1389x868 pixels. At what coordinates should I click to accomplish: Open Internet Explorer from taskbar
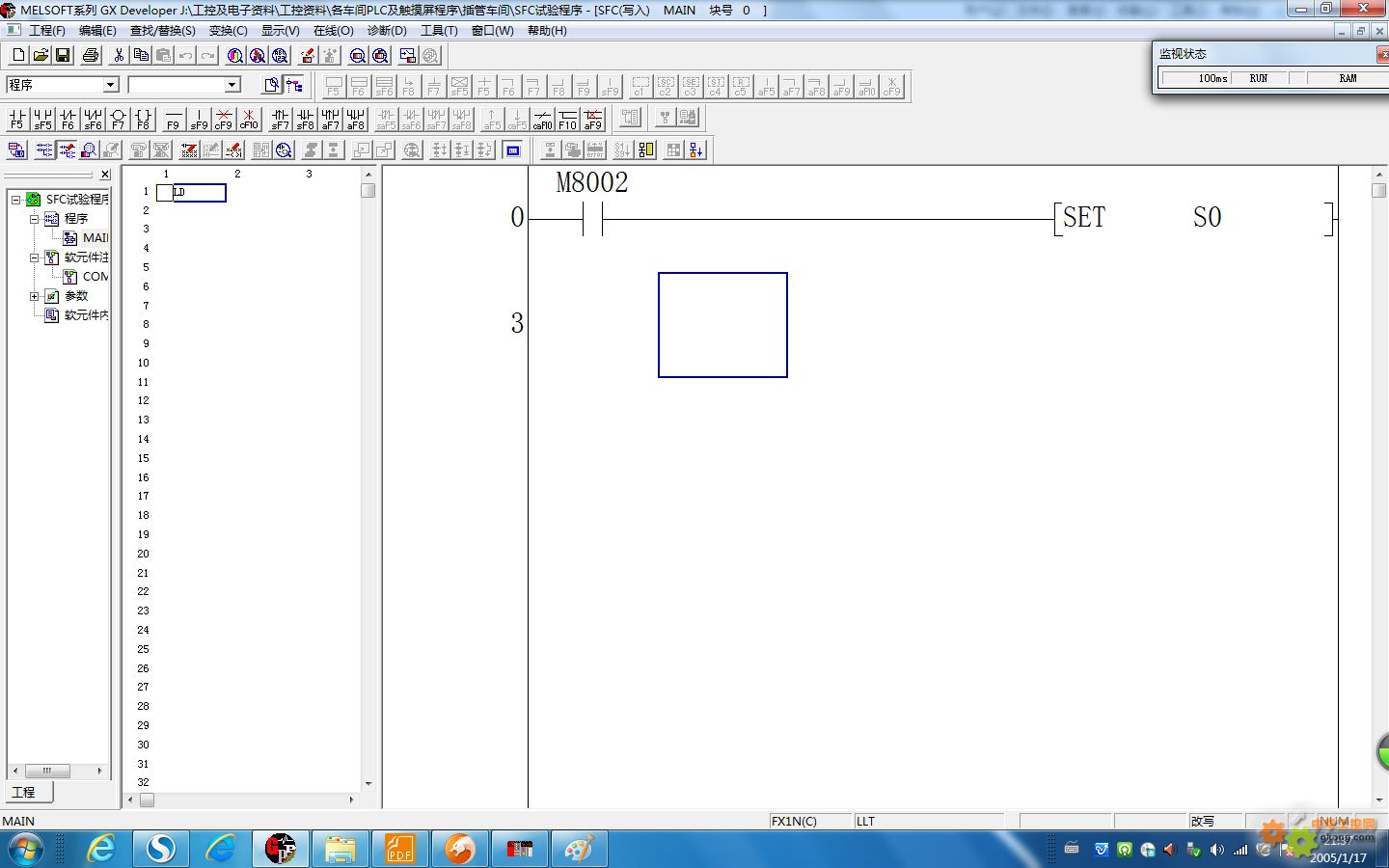101,849
